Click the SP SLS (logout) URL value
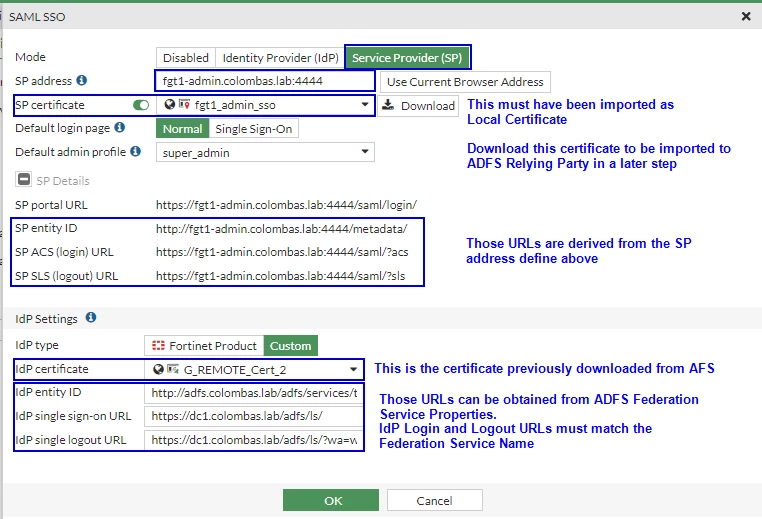762x519 pixels. click(280, 276)
